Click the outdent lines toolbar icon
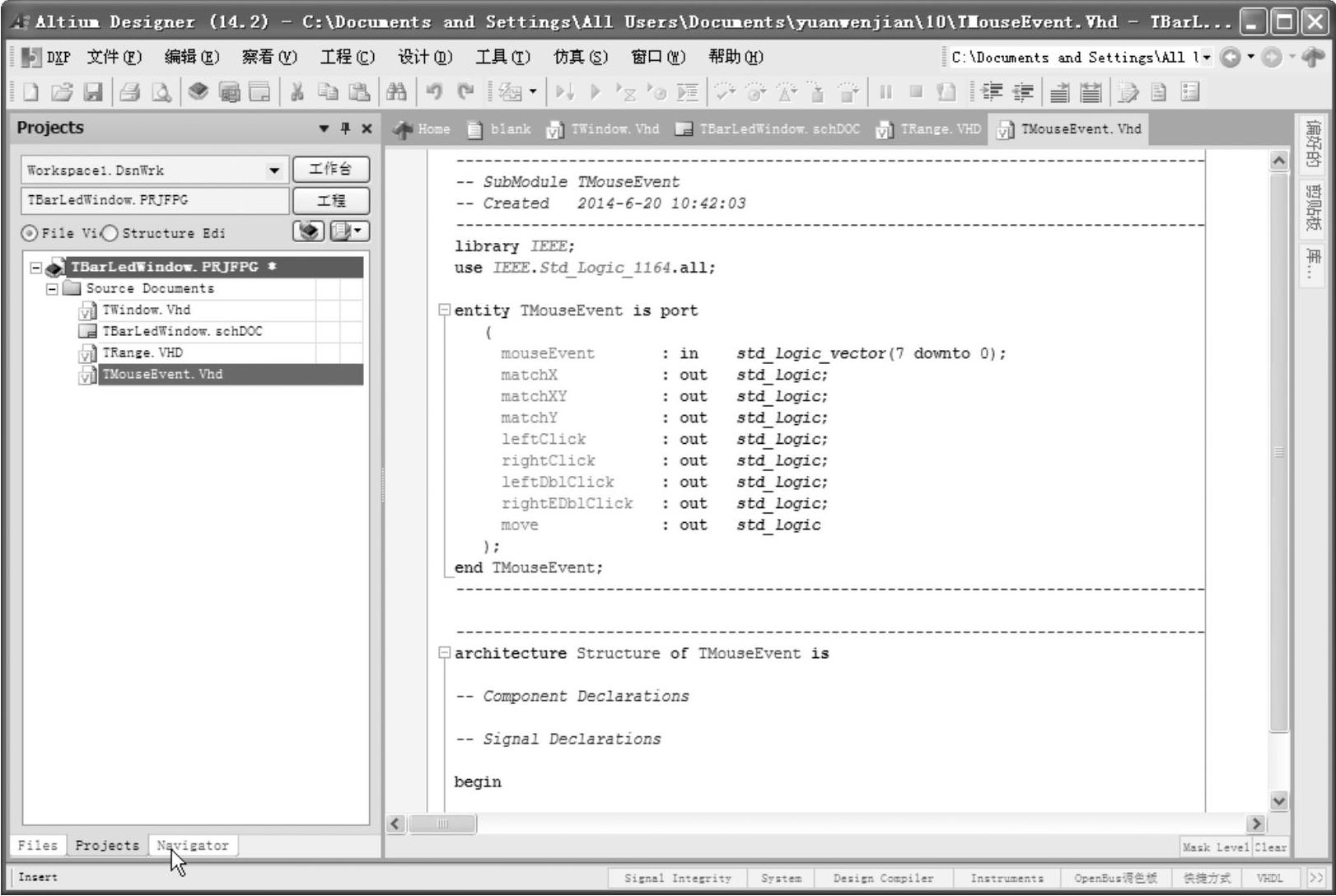 click(1022, 92)
